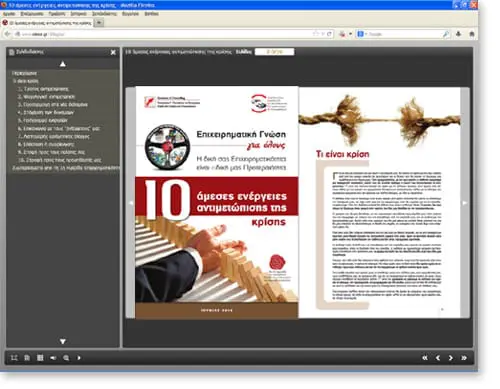Image resolution: width=500 pixels, height=389 pixels.
Task: Select bookmark item number 10 in list
Action: [x=59, y=160]
